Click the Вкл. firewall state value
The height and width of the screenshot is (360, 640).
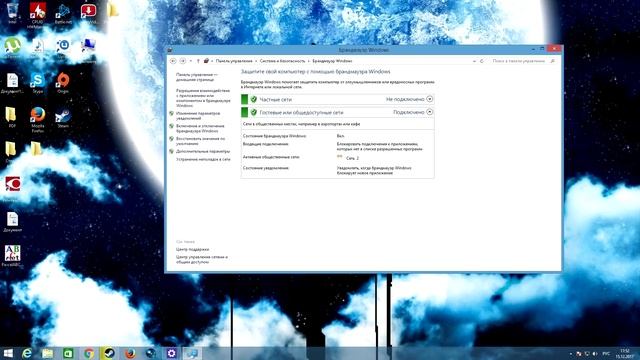[340, 136]
